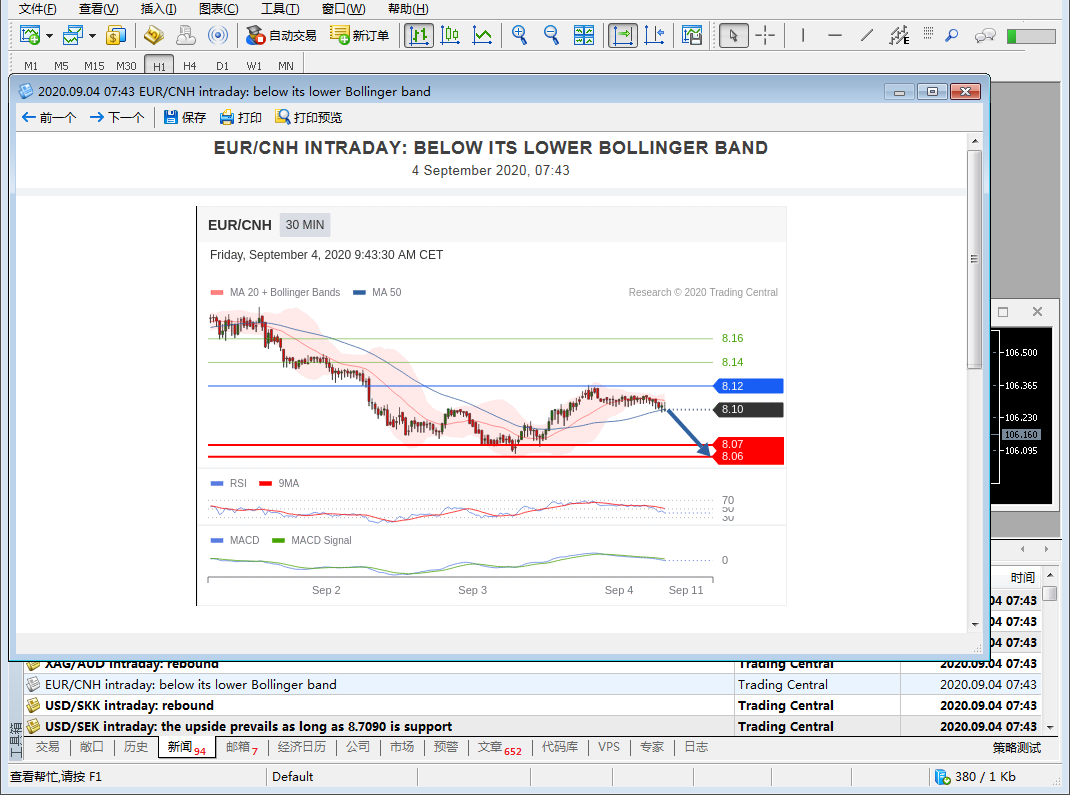Open the Navigator icon
Image resolution: width=1070 pixels, height=795 pixels.
(x=186, y=35)
